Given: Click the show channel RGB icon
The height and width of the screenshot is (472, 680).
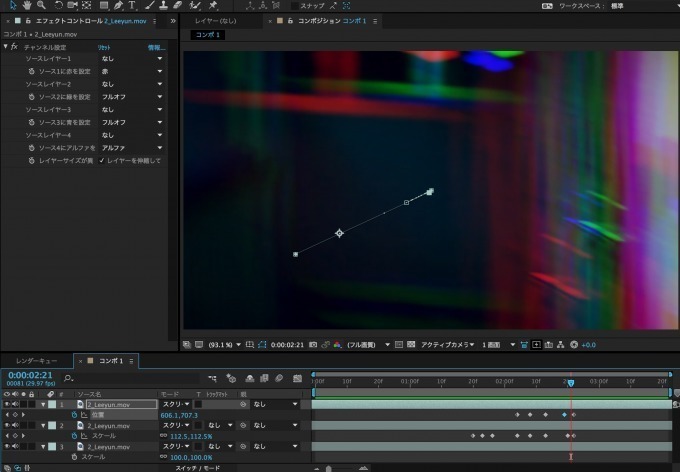Looking at the screenshot, I should pyautogui.click(x=337, y=345).
